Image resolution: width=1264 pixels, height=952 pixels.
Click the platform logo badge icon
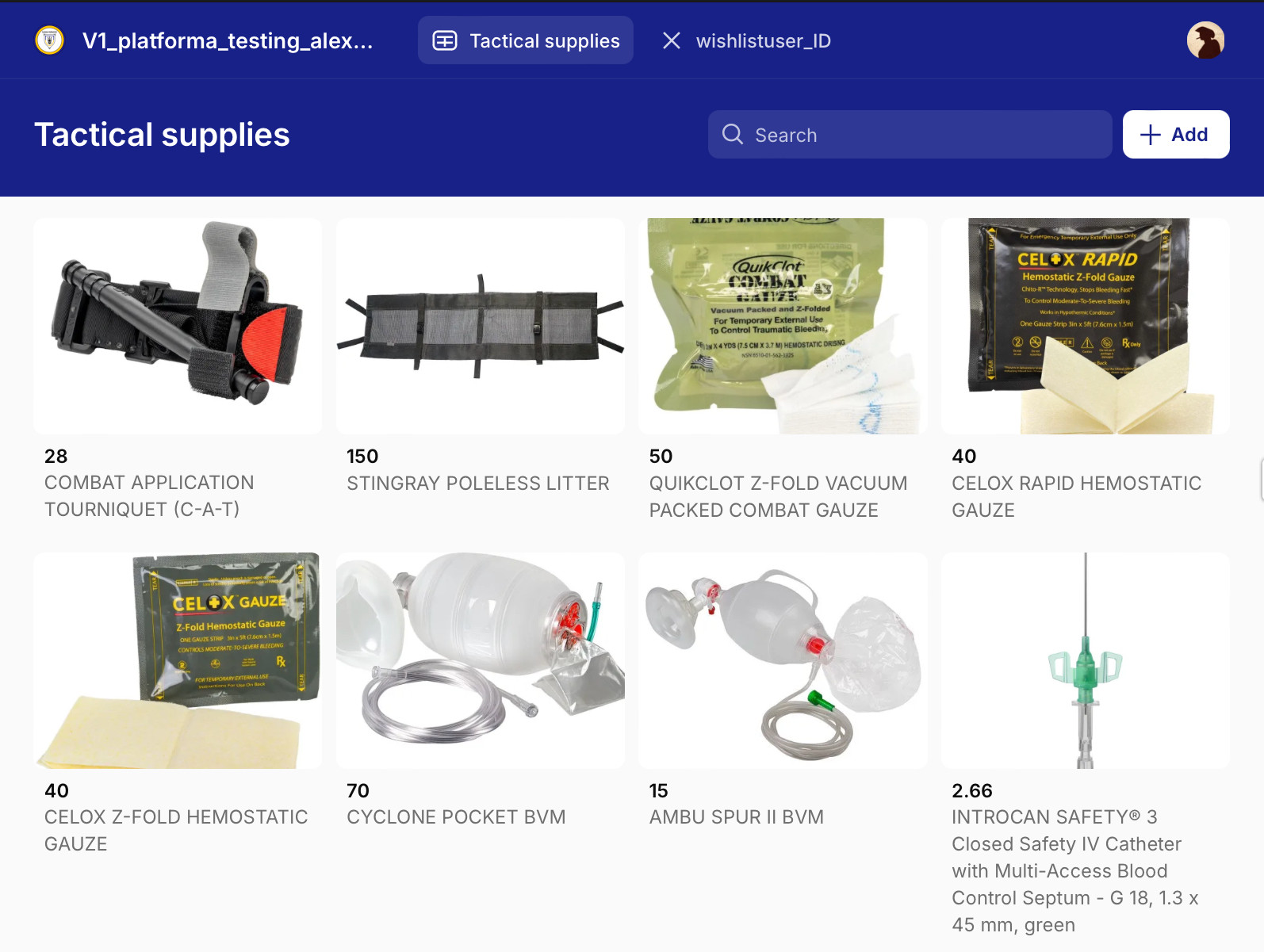(50, 40)
